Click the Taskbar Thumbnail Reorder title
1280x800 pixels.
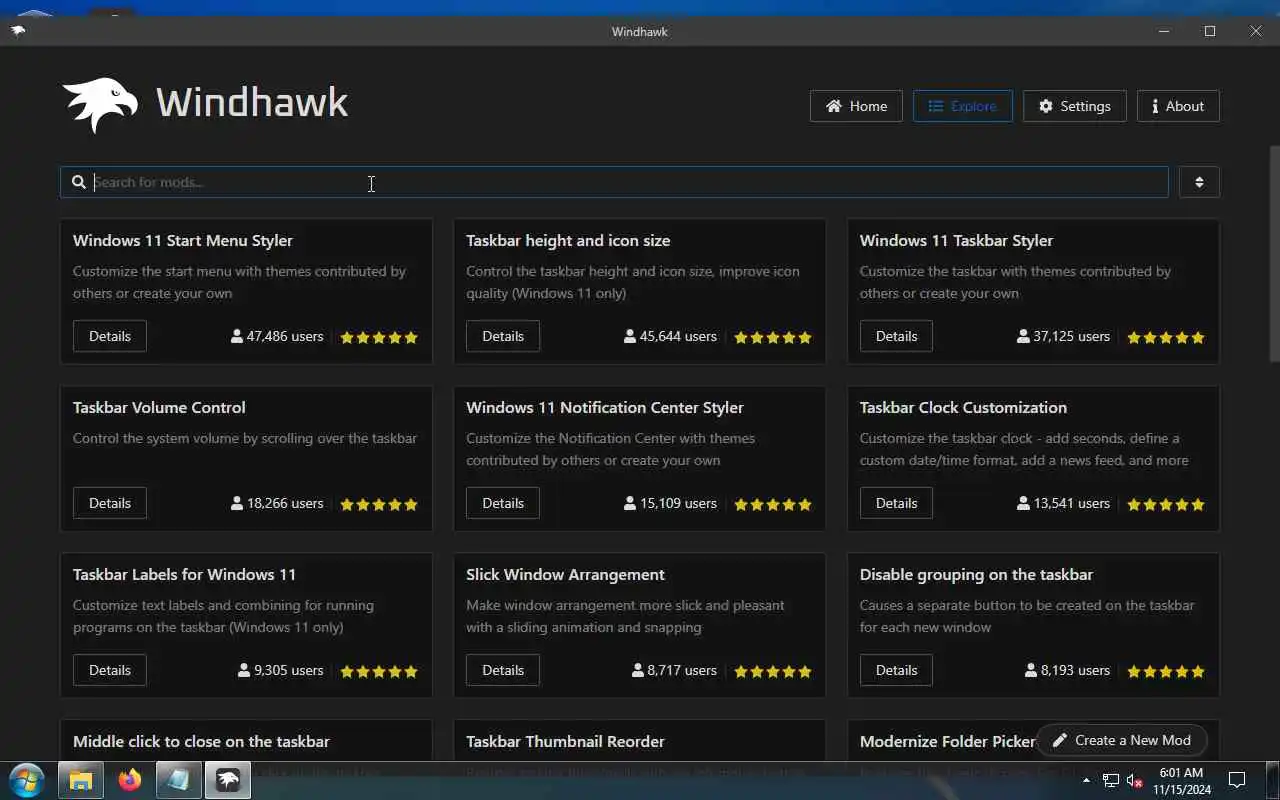(565, 741)
